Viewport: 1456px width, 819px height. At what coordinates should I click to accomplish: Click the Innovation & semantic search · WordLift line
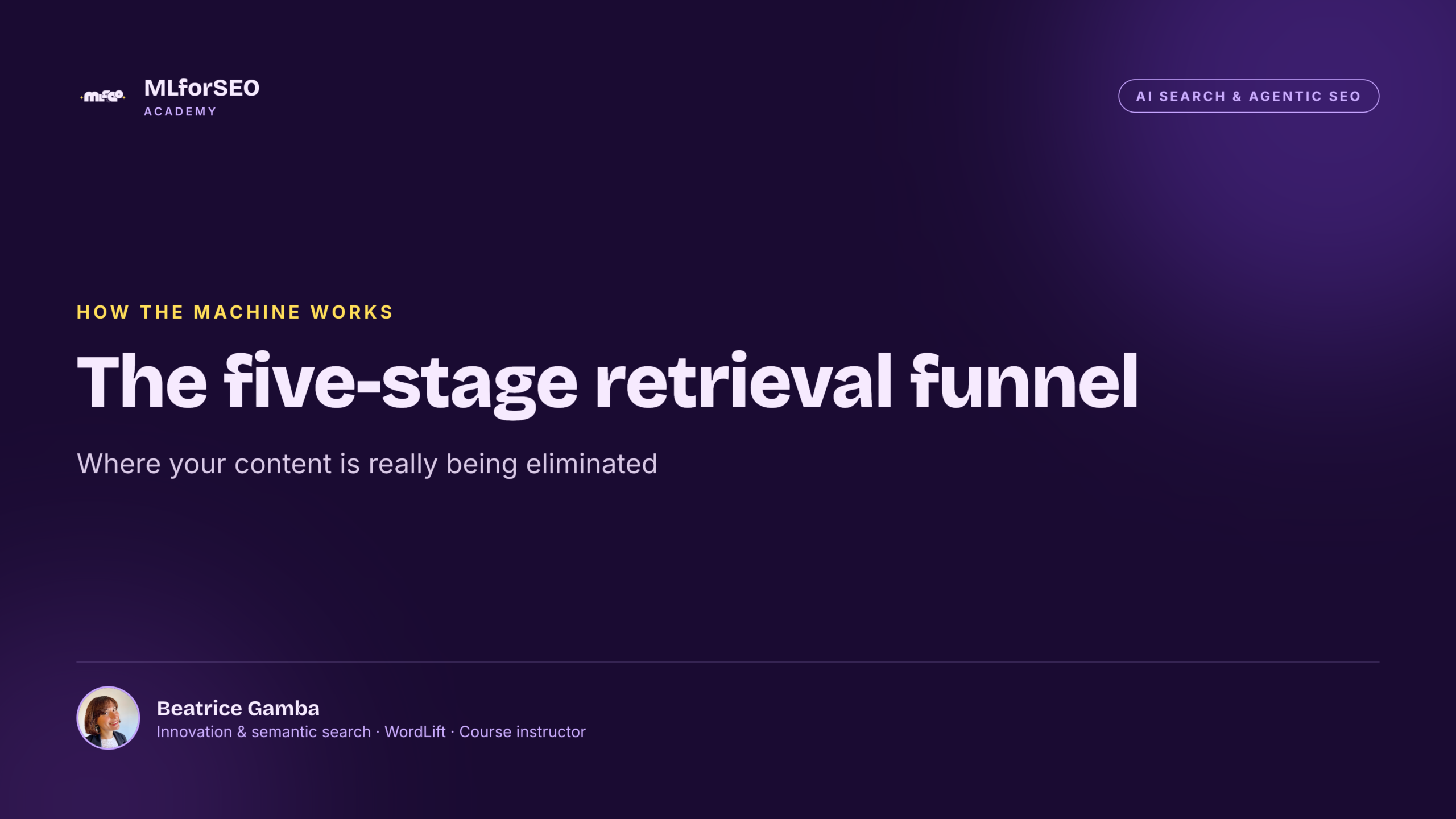(x=371, y=732)
